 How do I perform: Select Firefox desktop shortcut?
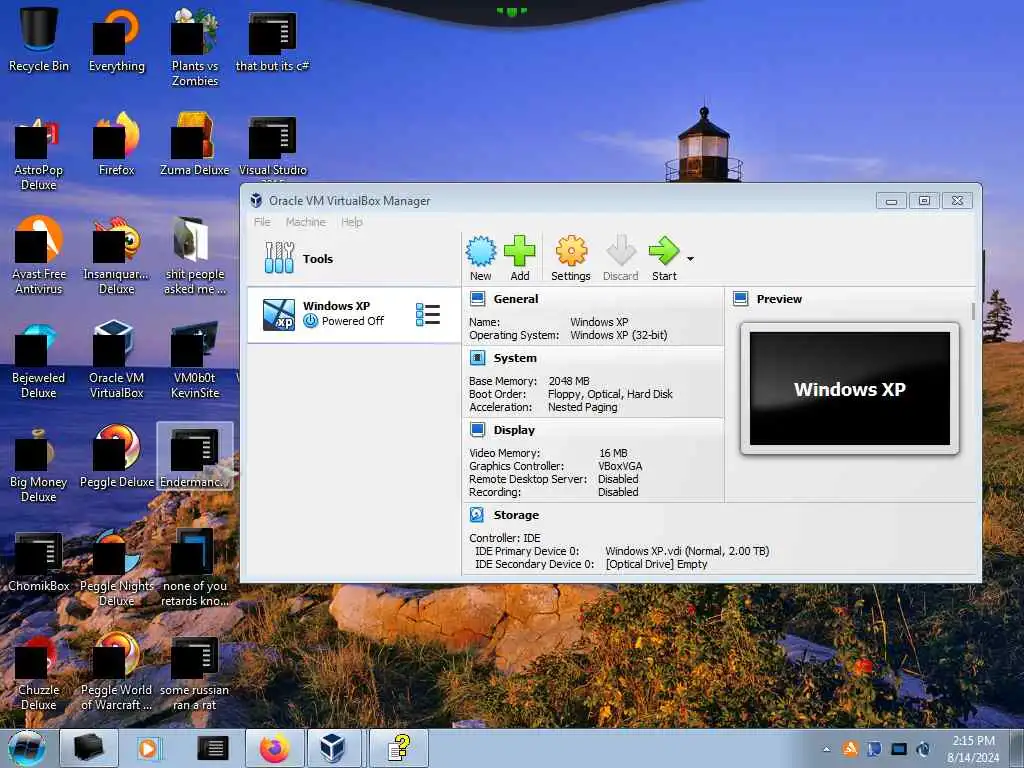[117, 144]
